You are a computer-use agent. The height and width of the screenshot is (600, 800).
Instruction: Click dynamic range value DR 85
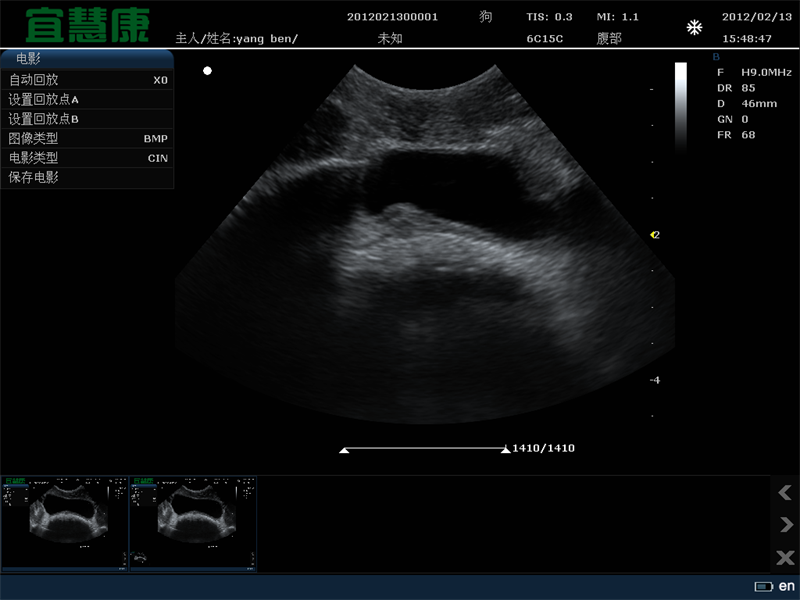point(736,88)
